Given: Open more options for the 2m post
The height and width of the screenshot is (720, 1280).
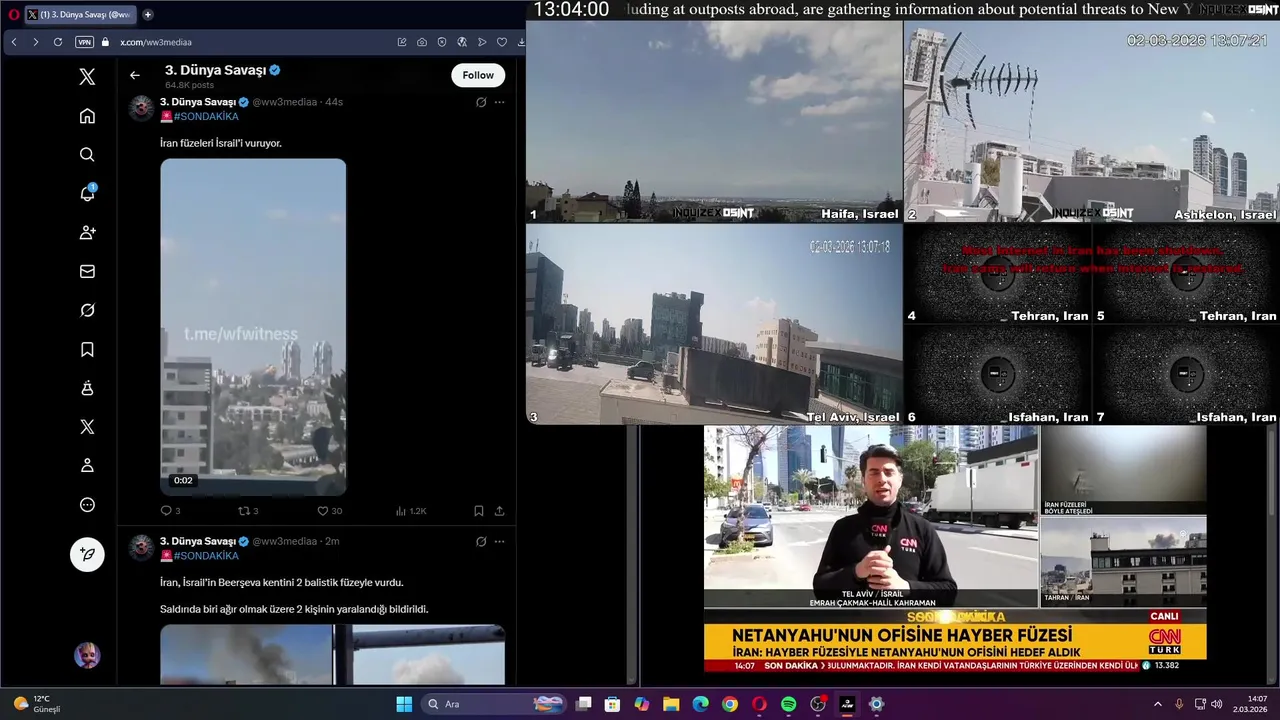Looking at the screenshot, I should click(499, 541).
